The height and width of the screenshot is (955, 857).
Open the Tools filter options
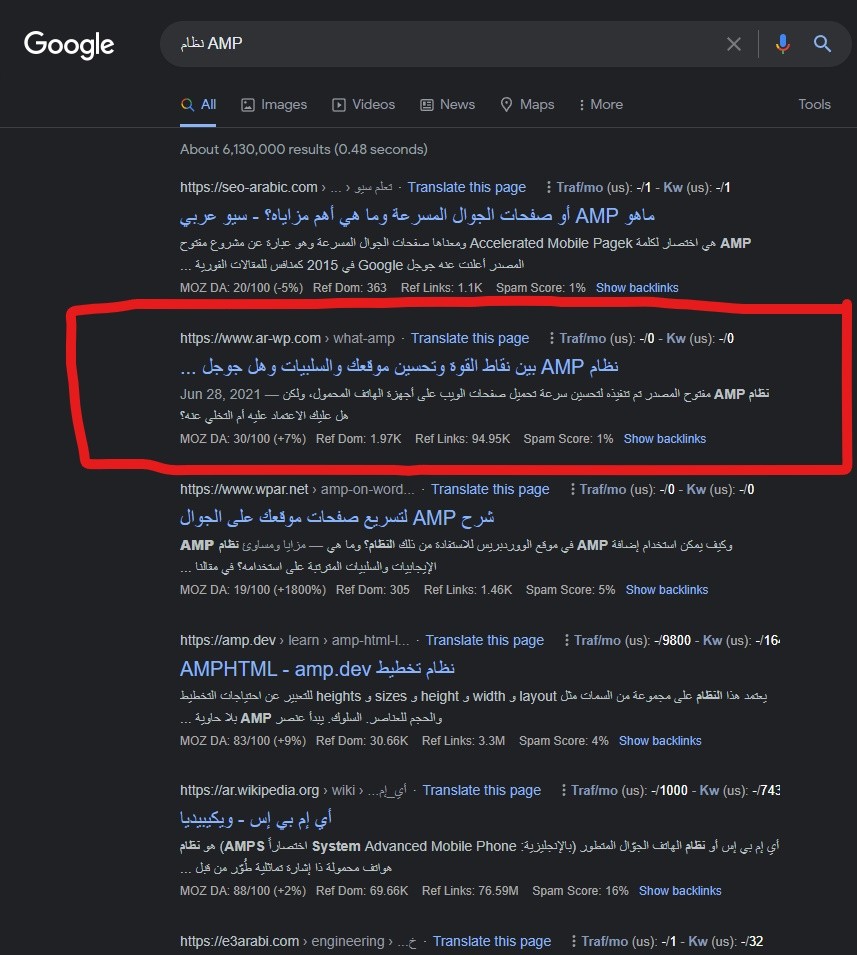[814, 105]
